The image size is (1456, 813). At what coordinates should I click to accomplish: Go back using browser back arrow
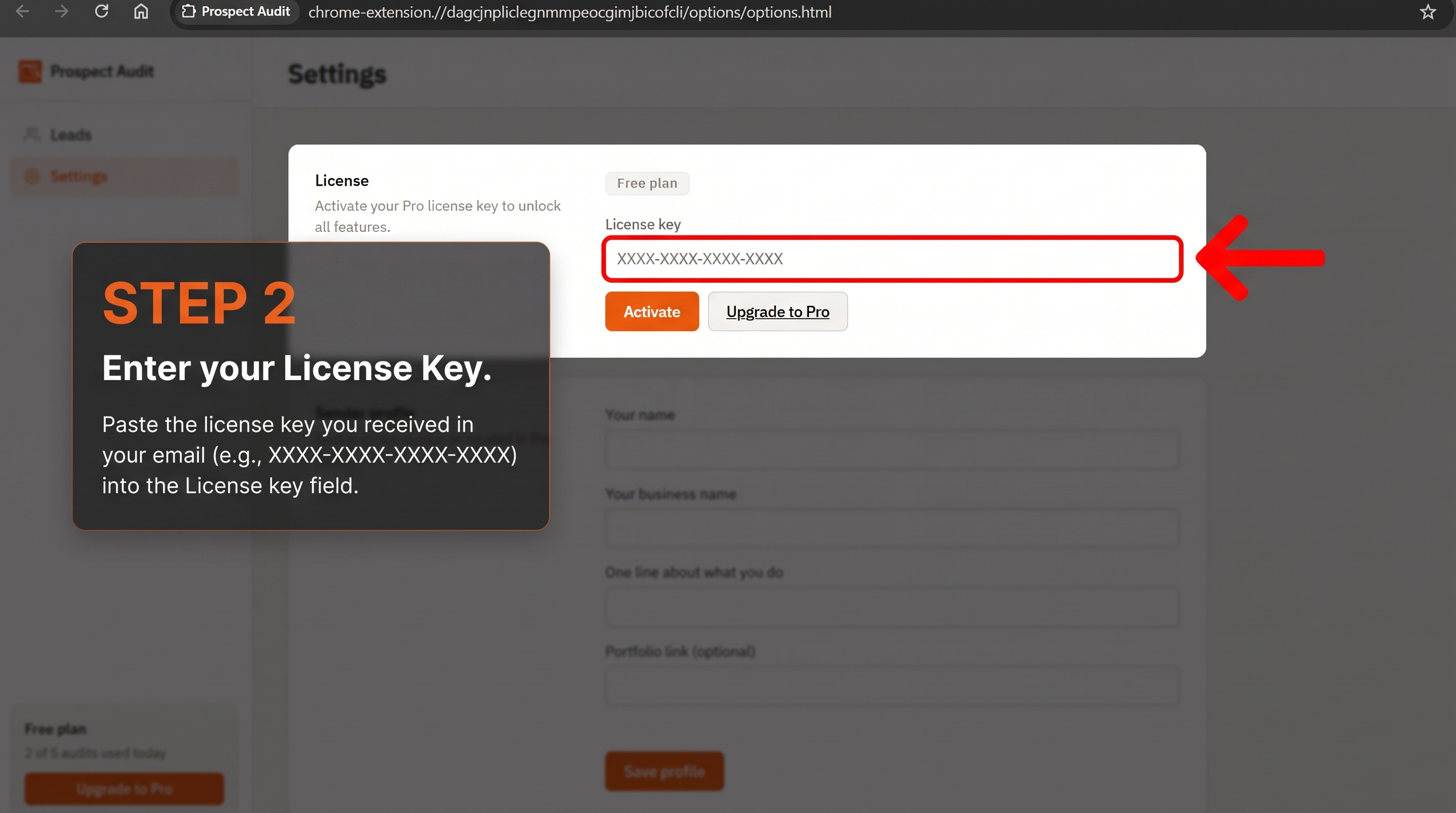[22, 11]
